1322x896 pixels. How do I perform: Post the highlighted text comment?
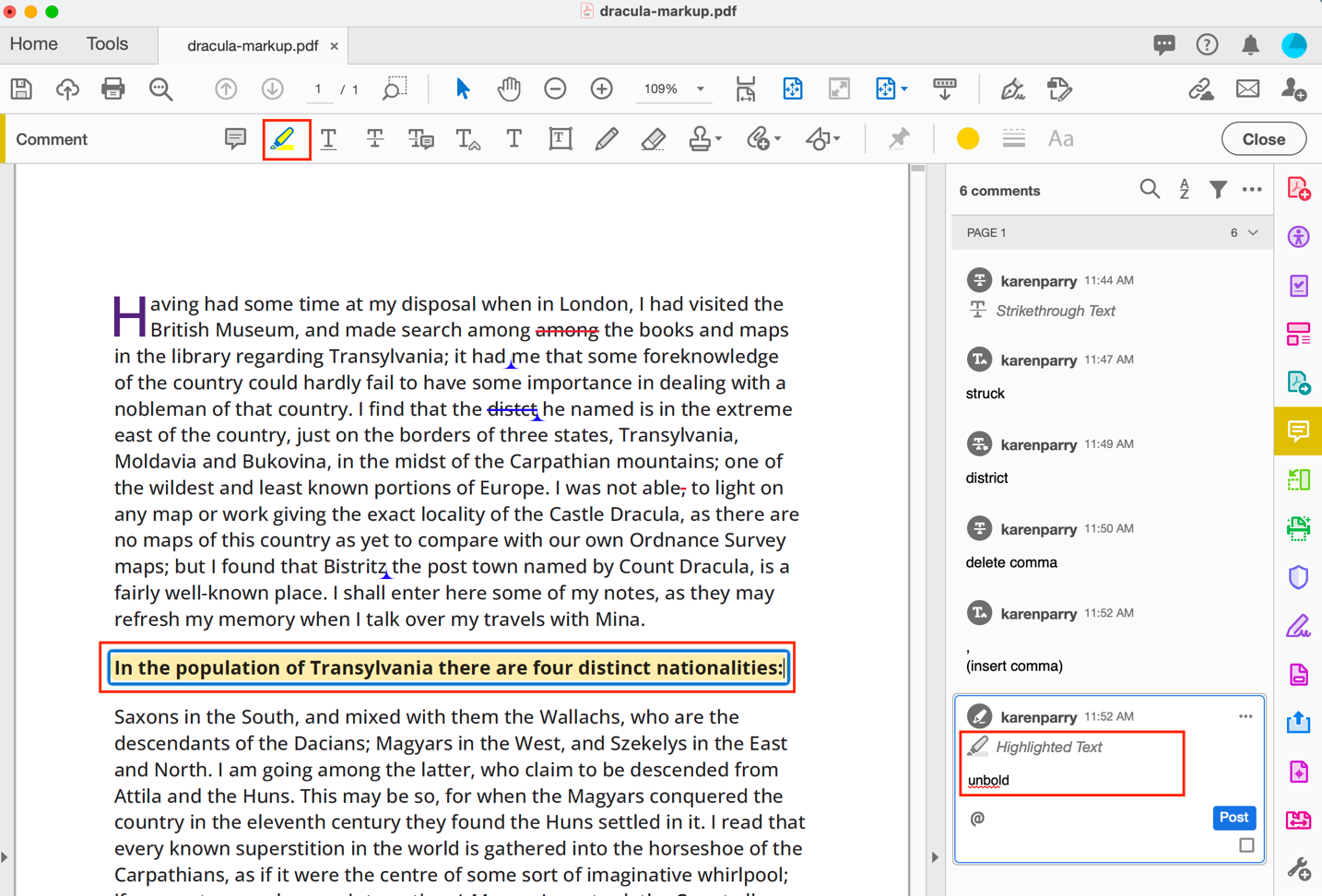click(1233, 818)
